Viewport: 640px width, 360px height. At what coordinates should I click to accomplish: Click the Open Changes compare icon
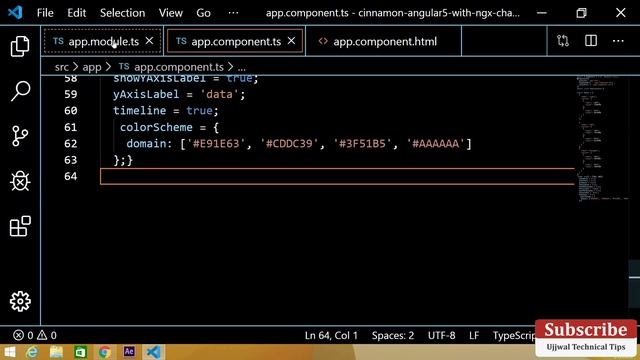[563, 41]
